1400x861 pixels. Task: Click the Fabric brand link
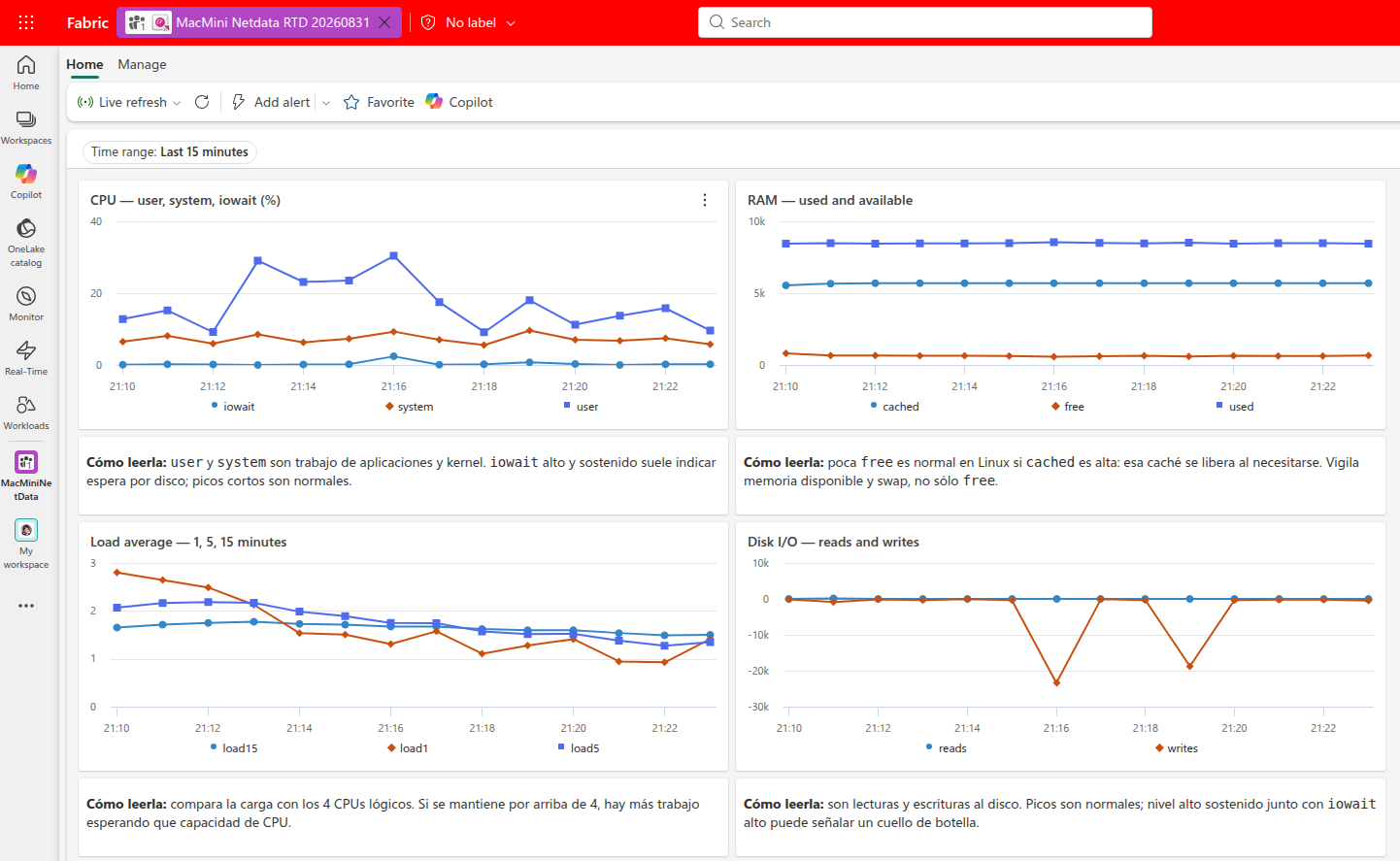tap(87, 22)
